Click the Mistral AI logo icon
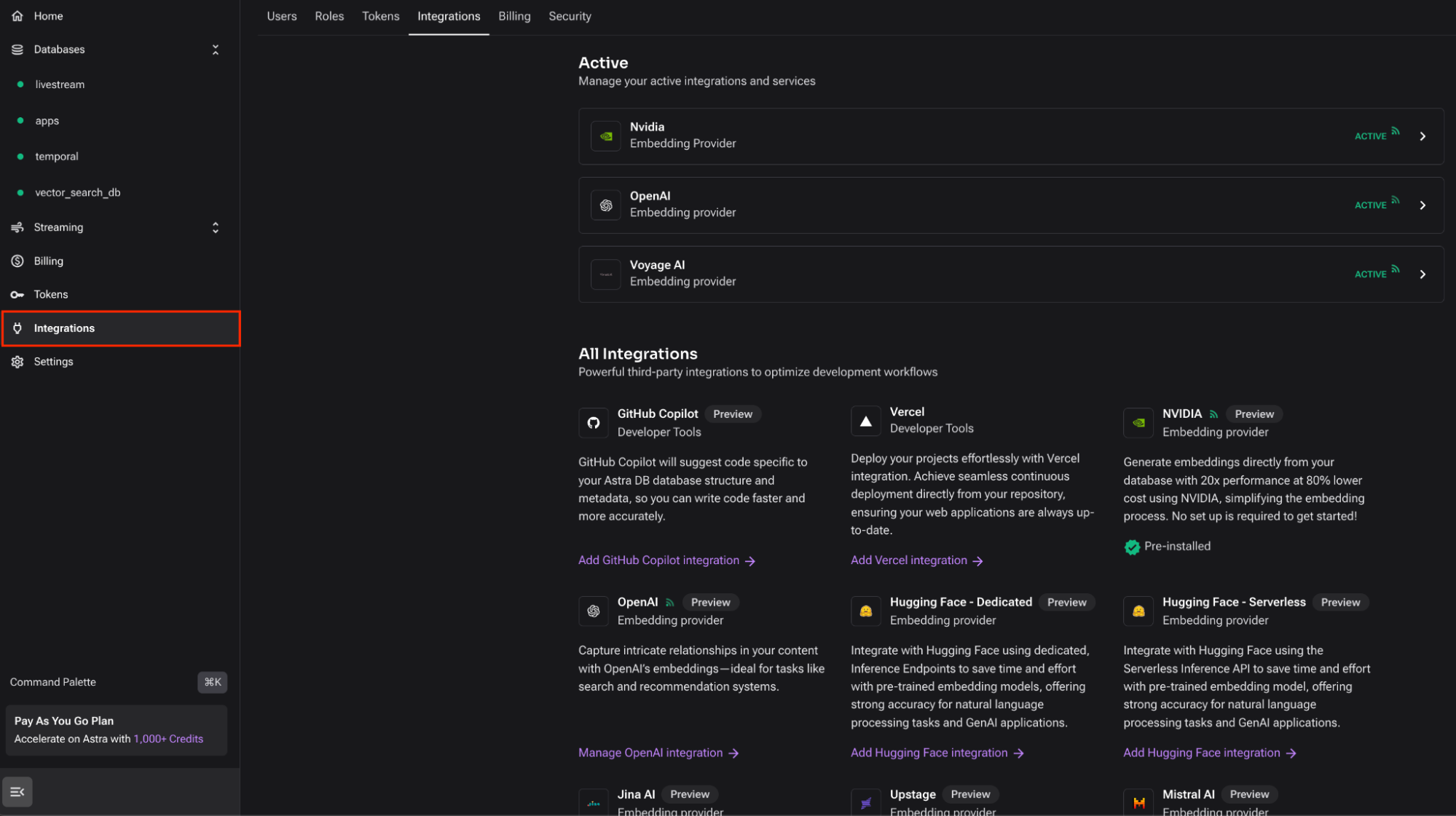Screen dimensions: 1456x816 [1138, 802]
